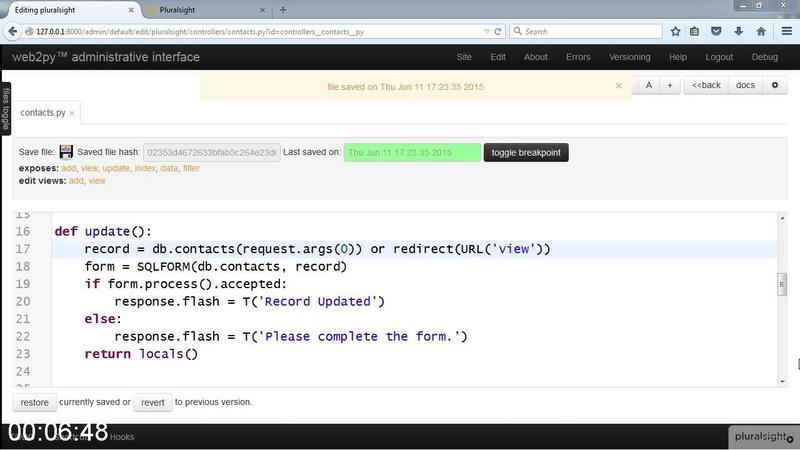
Task: Click the <<back button
Action: tap(706, 85)
